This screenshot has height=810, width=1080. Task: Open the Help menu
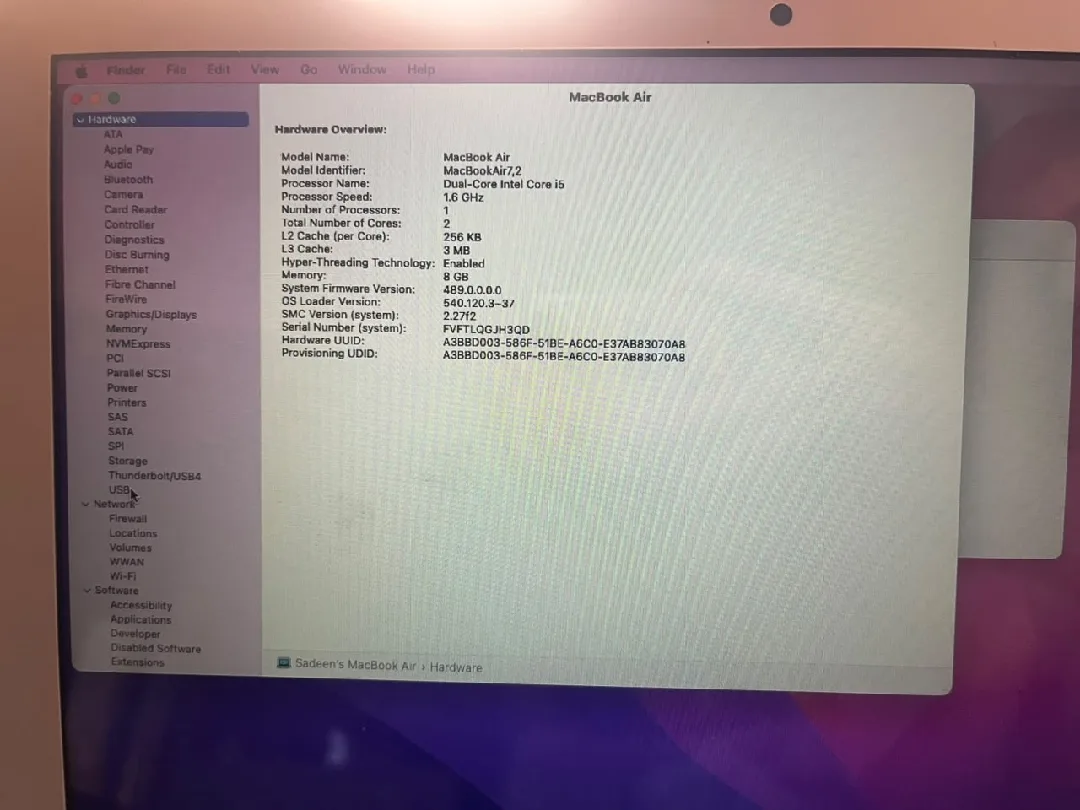tap(421, 70)
